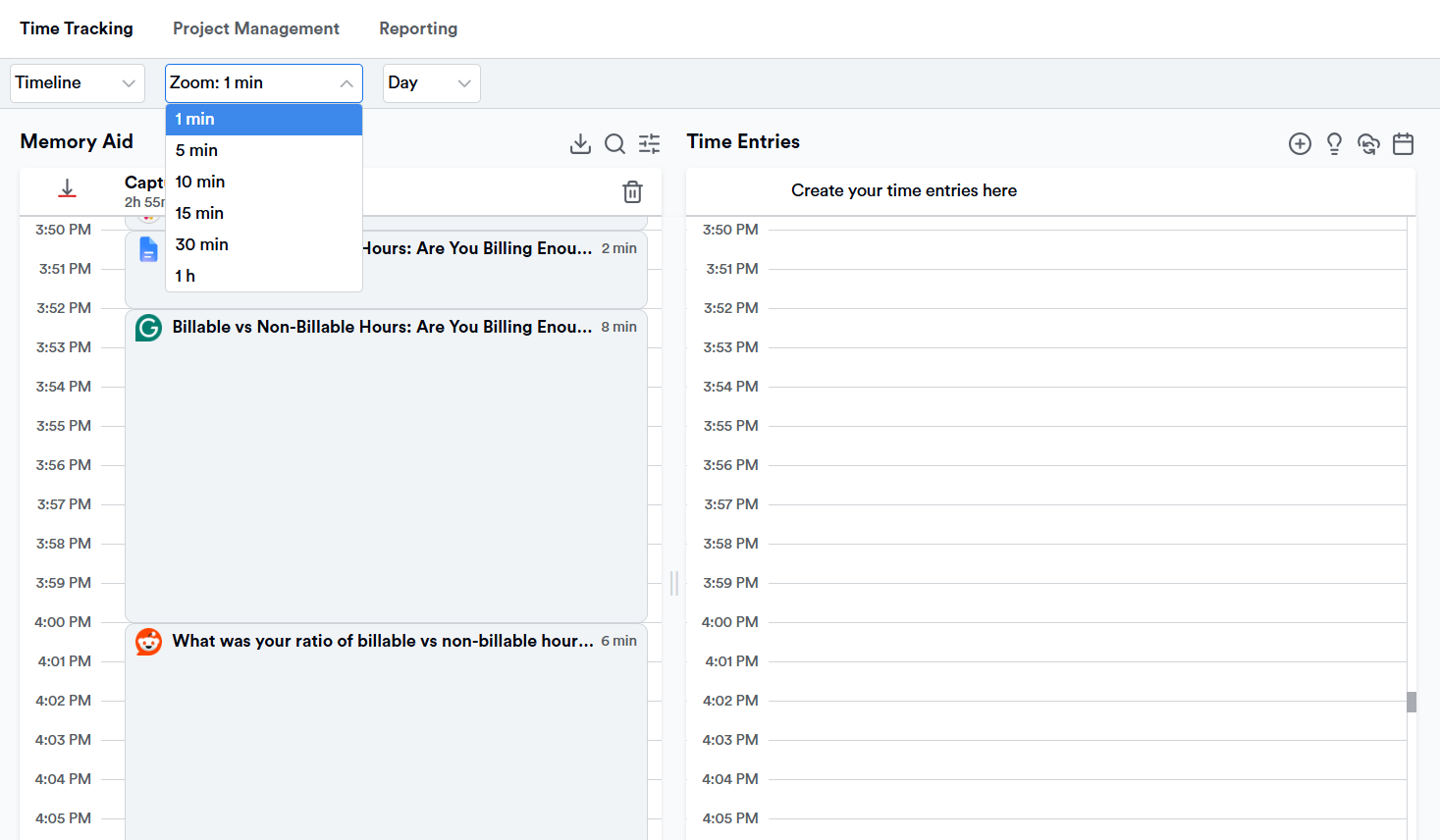Image resolution: width=1440 pixels, height=840 pixels.
Task: Pick 30 min zoom option
Action: coord(264,244)
